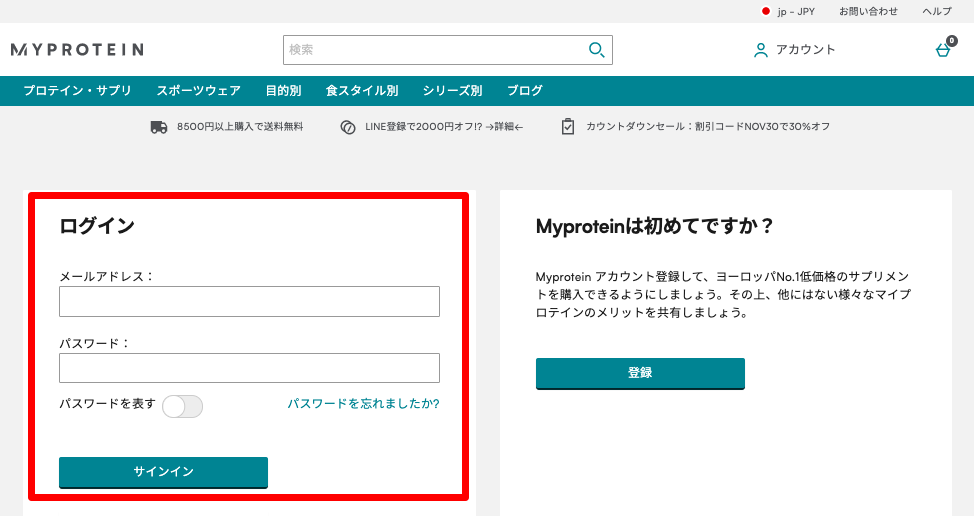This screenshot has height=516, width=974.
Task: Focus the メールアドレス input field
Action: tap(249, 301)
